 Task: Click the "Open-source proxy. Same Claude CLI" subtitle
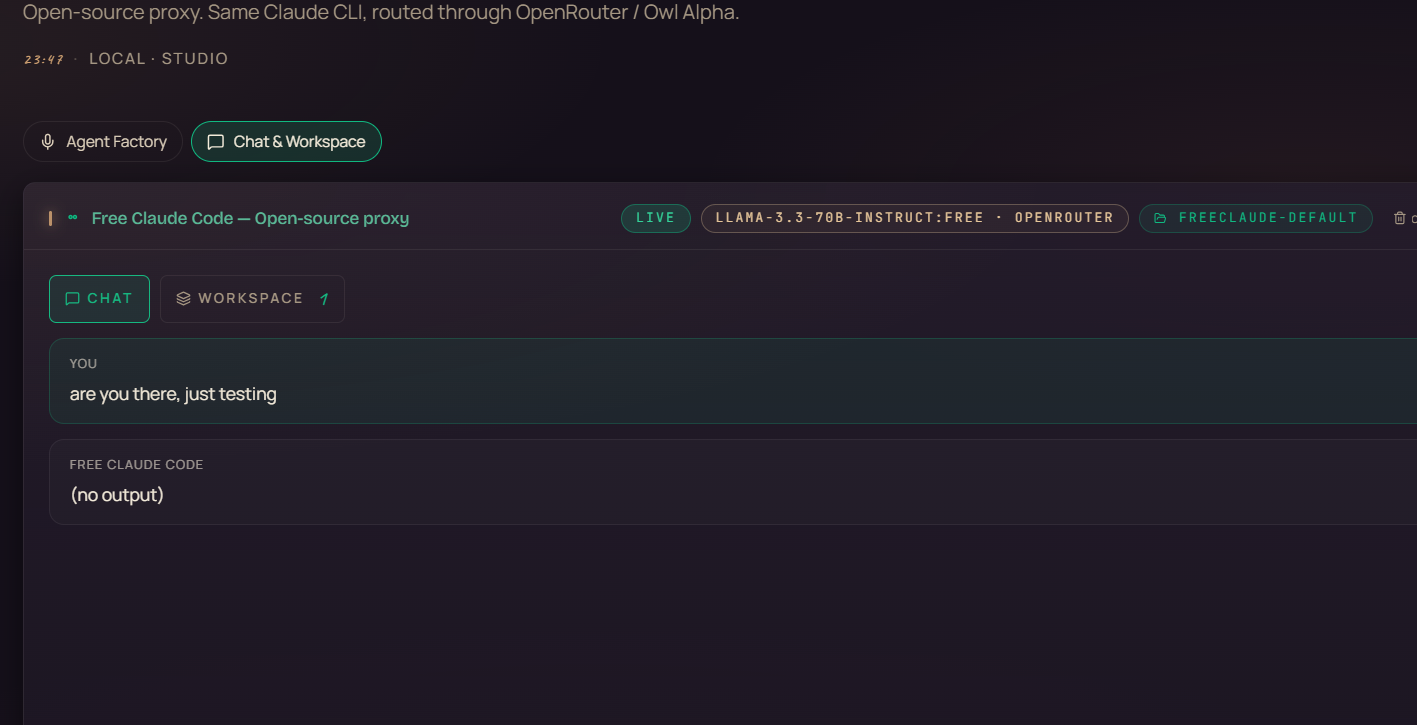coord(381,13)
